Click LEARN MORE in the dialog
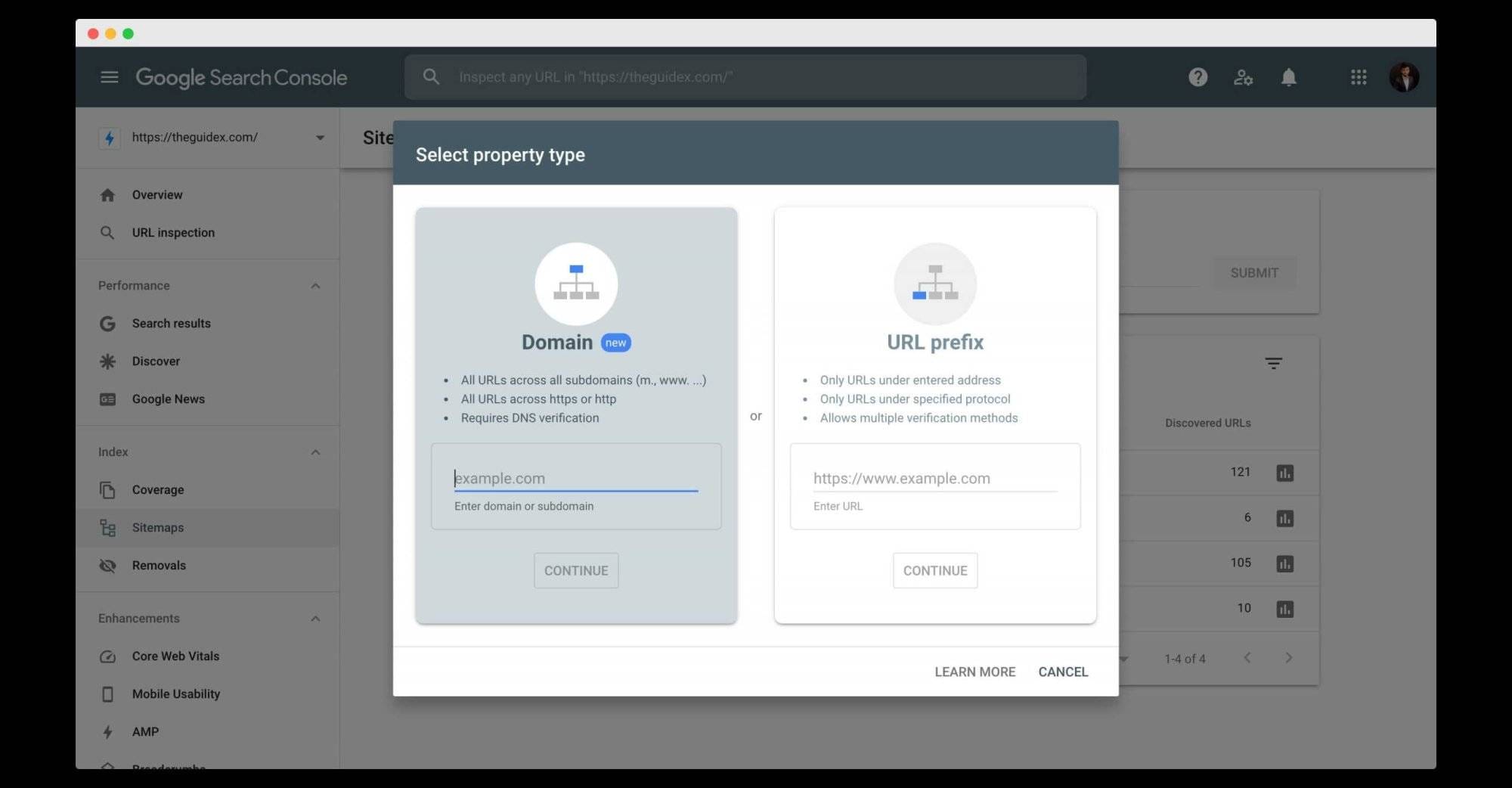1512x788 pixels. 974,672
